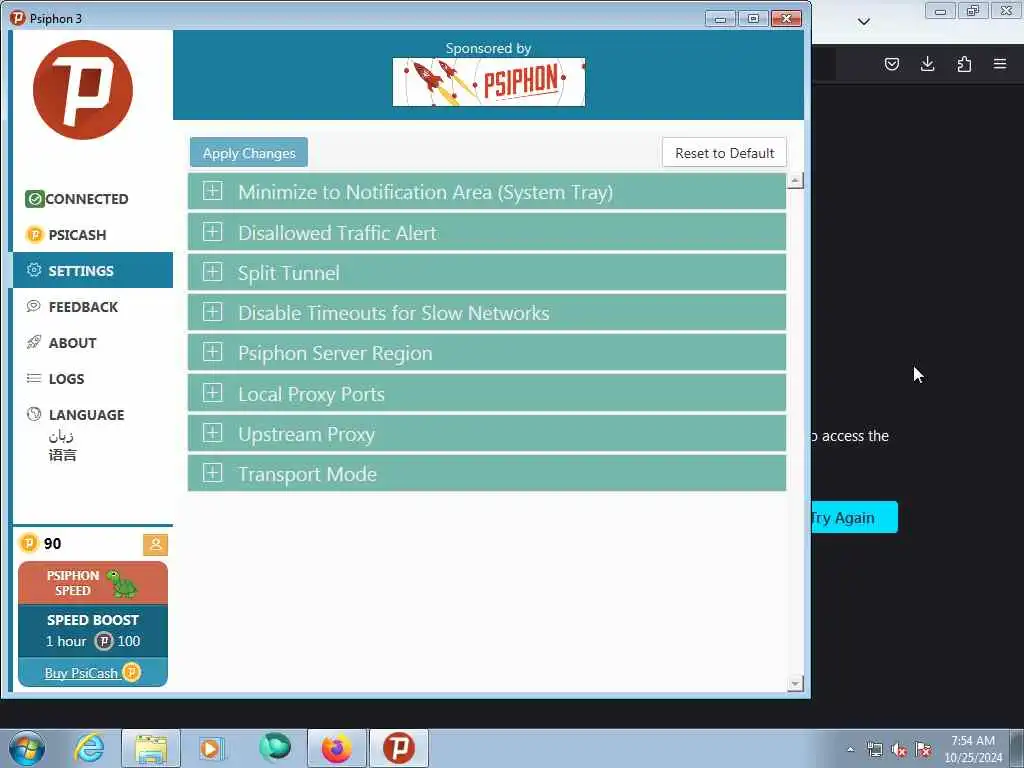Open the Connected status page

pos(93,199)
